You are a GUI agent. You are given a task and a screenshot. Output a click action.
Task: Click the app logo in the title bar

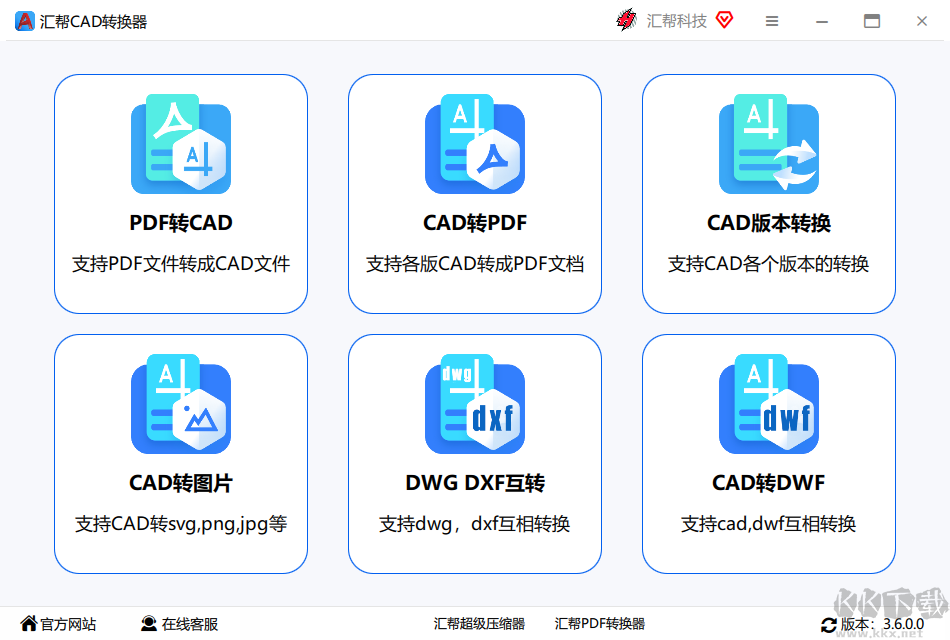[25, 20]
